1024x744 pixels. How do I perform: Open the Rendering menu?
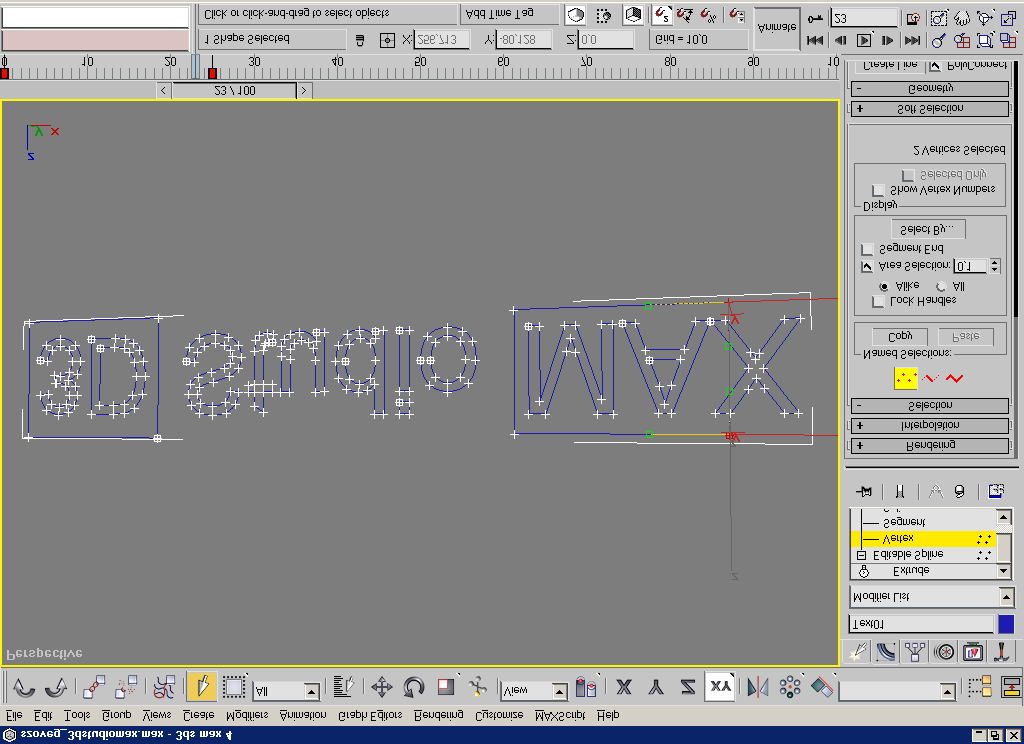point(439,715)
